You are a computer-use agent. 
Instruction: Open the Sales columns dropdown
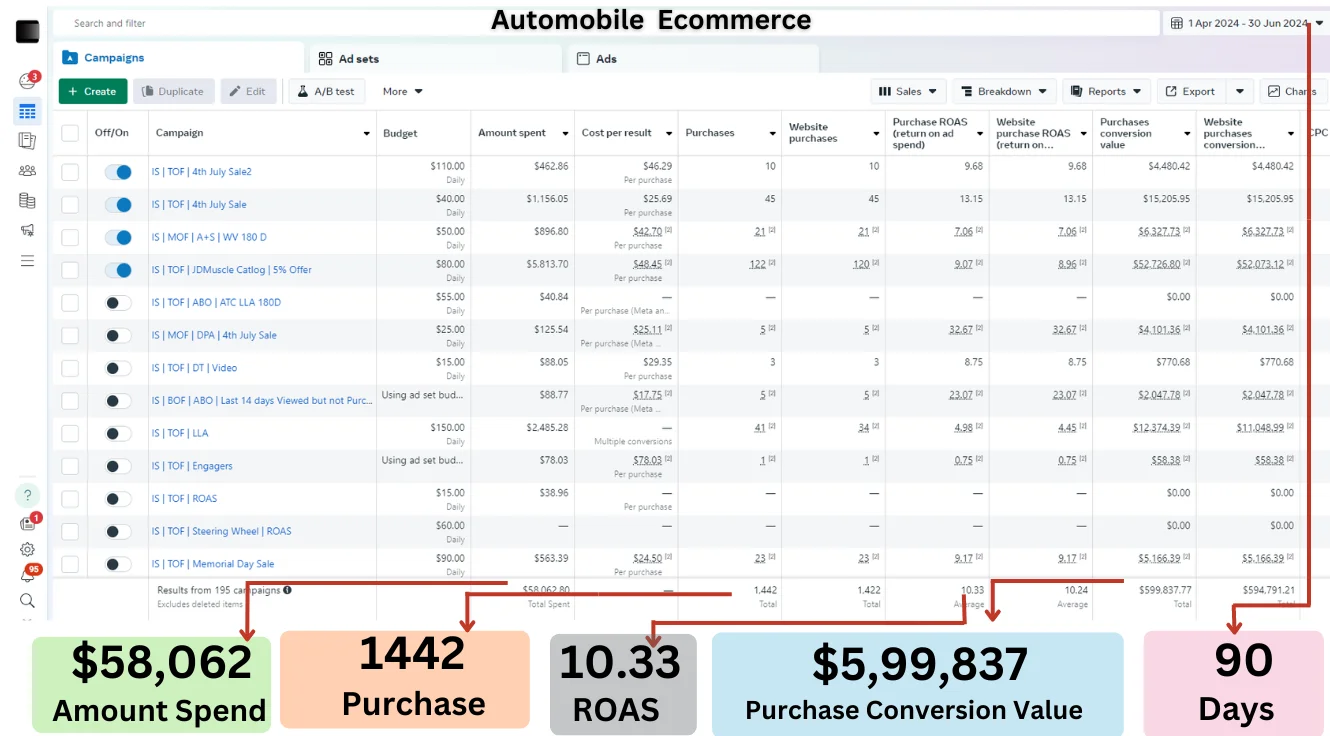coord(908,91)
